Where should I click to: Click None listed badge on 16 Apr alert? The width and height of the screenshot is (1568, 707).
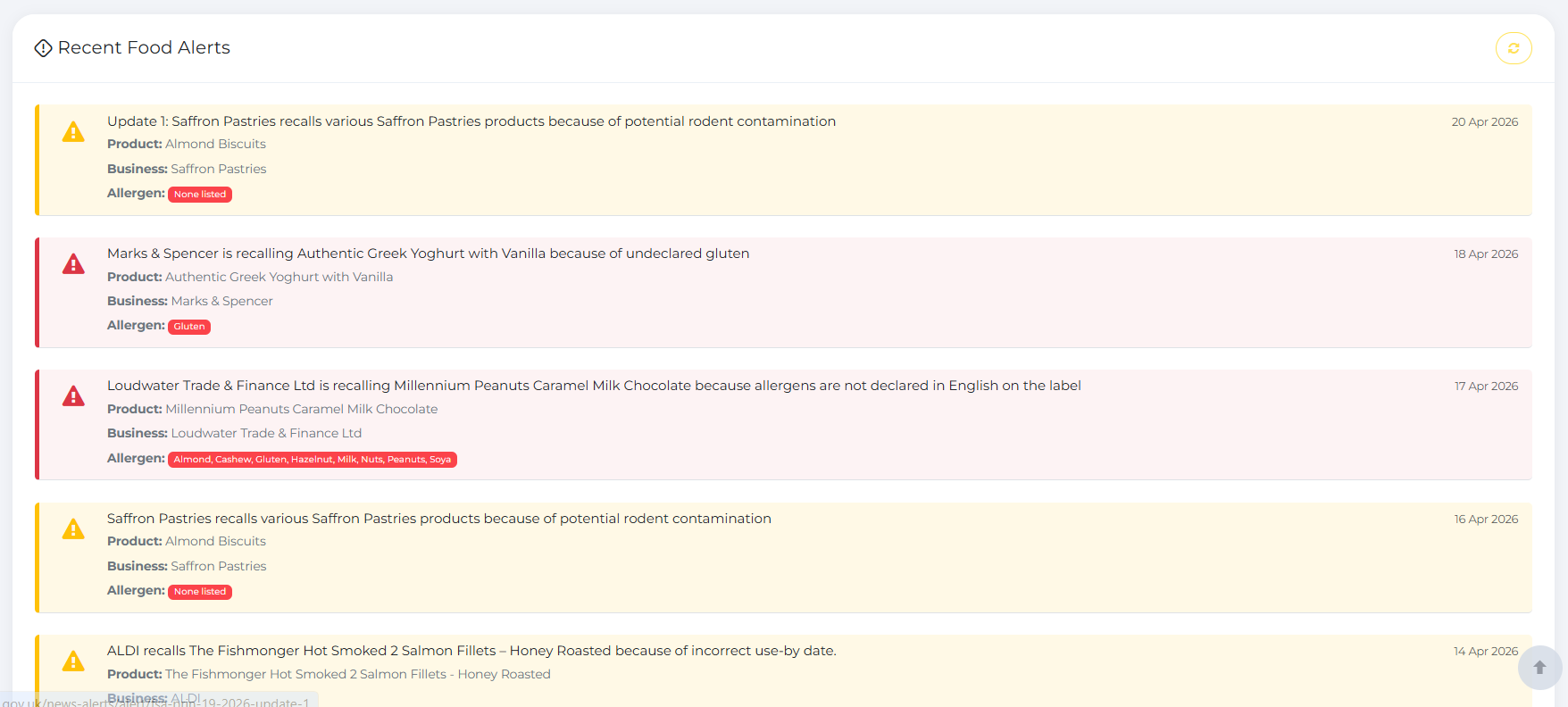[200, 592]
